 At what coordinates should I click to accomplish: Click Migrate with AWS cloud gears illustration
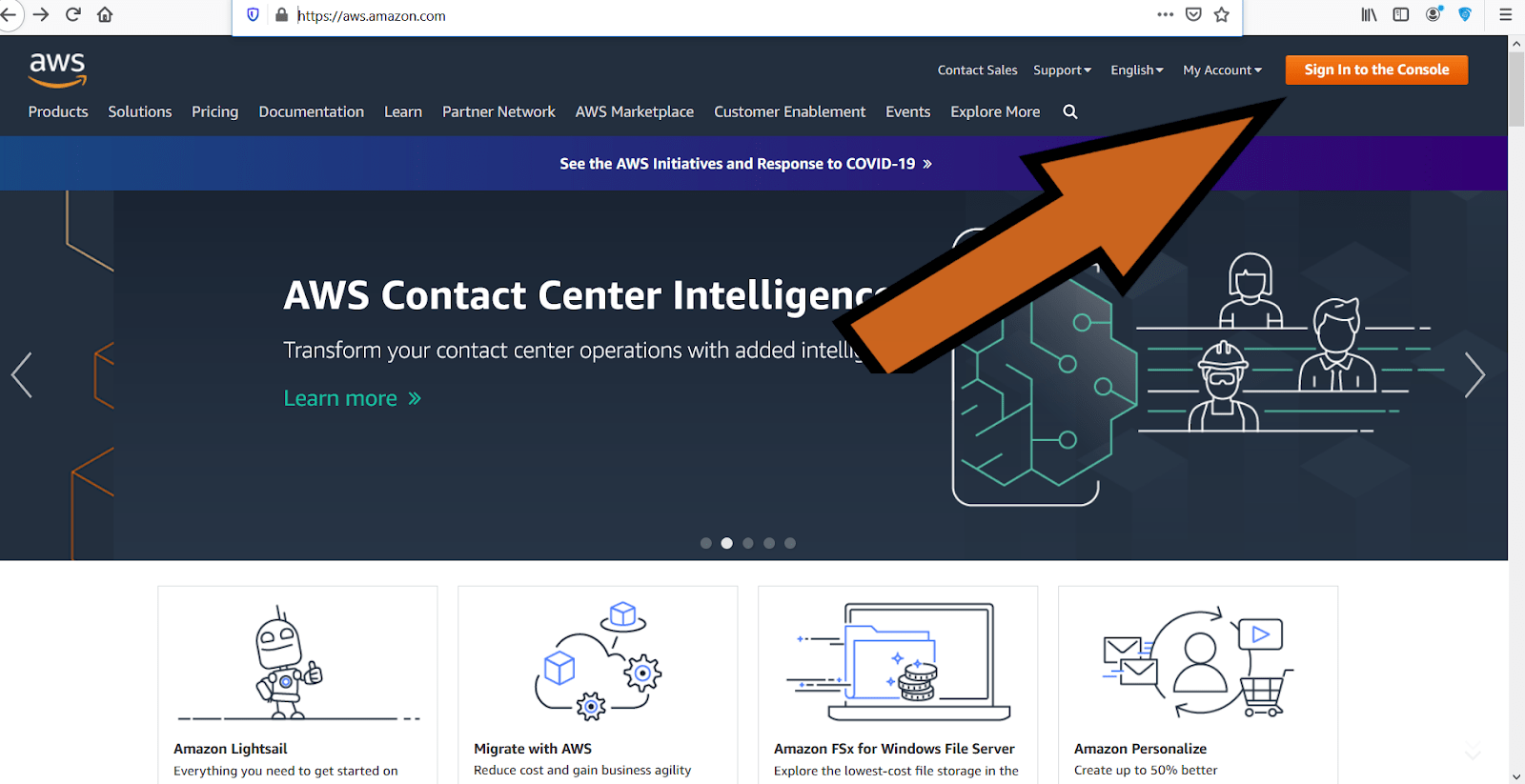tap(598, 660)
